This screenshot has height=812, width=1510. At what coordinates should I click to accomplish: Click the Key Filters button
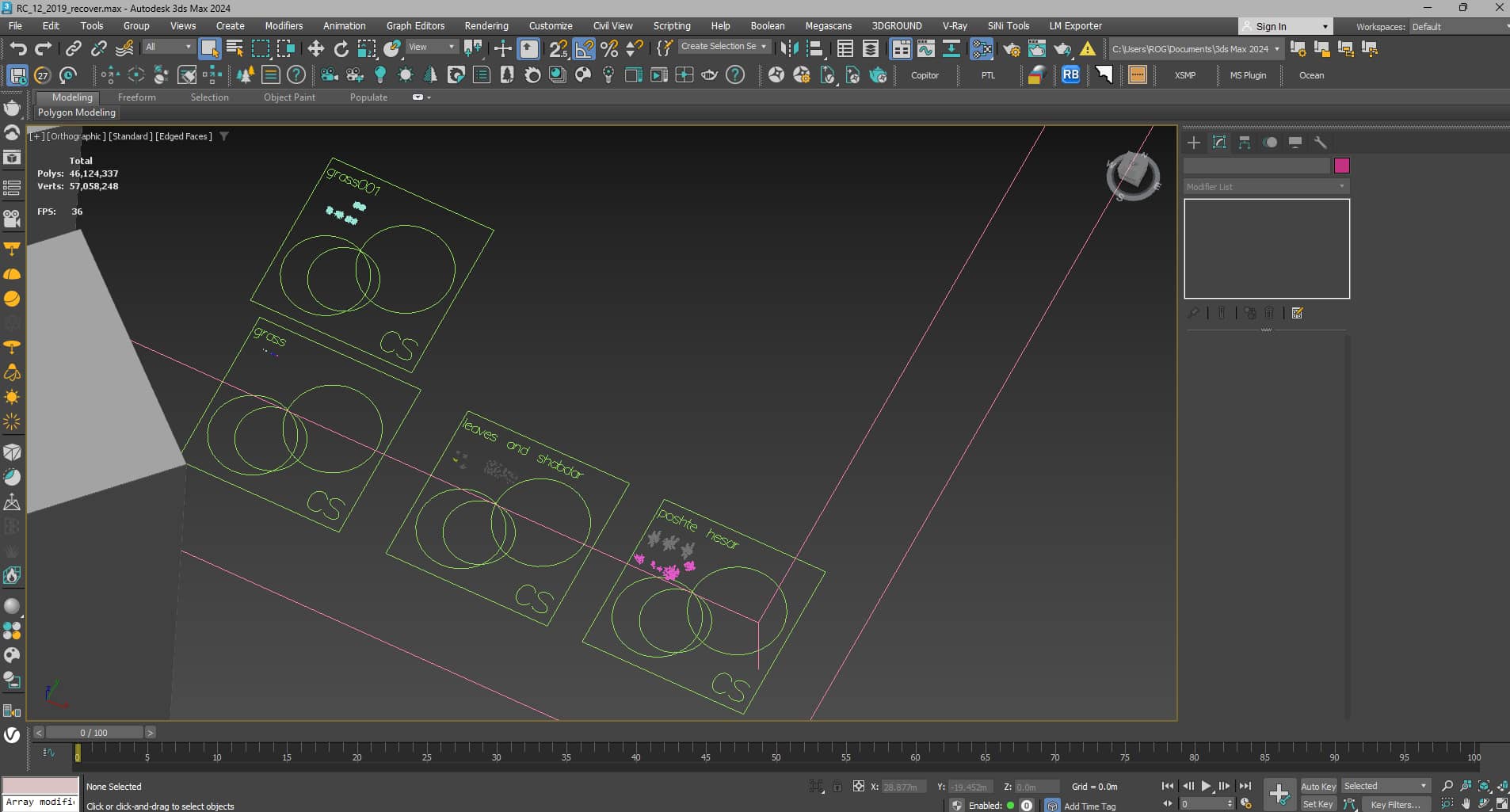pyautogui.click(x=1394, y=804)
